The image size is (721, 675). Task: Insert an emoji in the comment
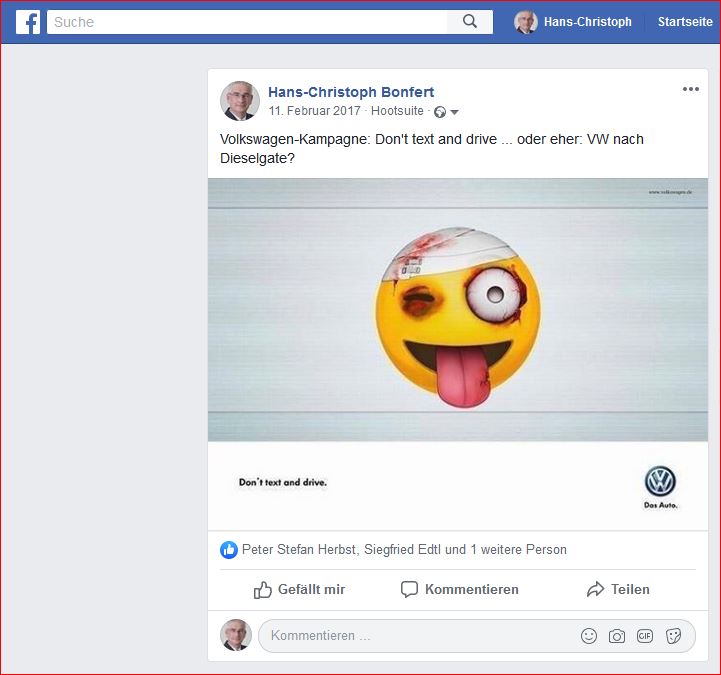[589, 636]
